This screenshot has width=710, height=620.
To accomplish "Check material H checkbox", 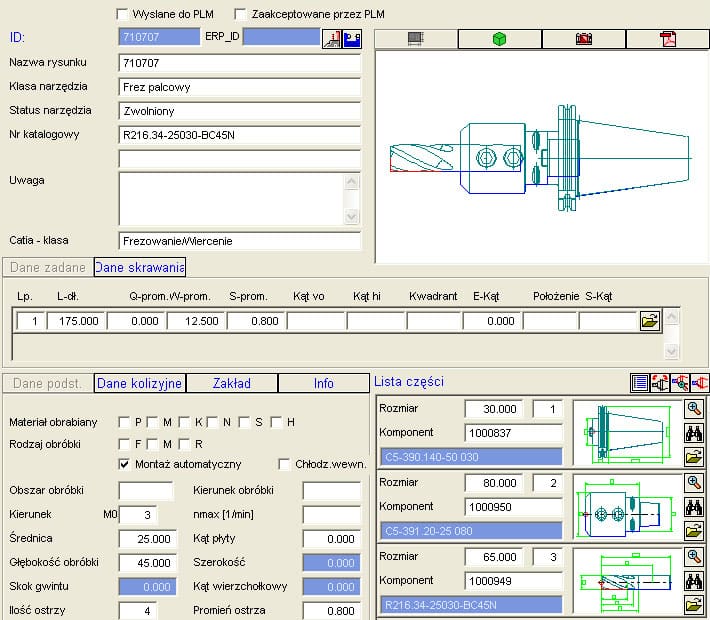I will tap(276, 422).
